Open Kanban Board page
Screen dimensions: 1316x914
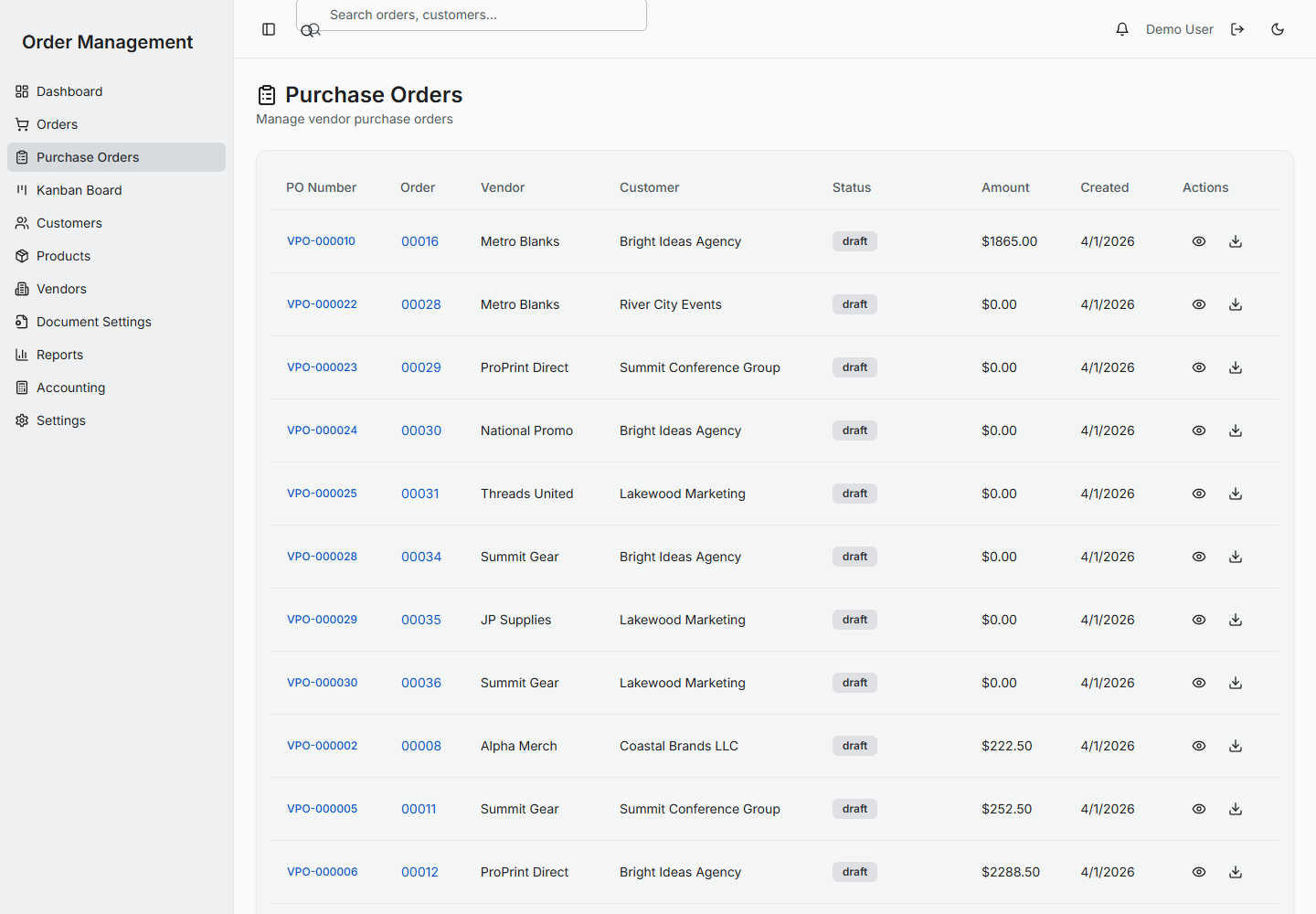click(x=116, y=190)
